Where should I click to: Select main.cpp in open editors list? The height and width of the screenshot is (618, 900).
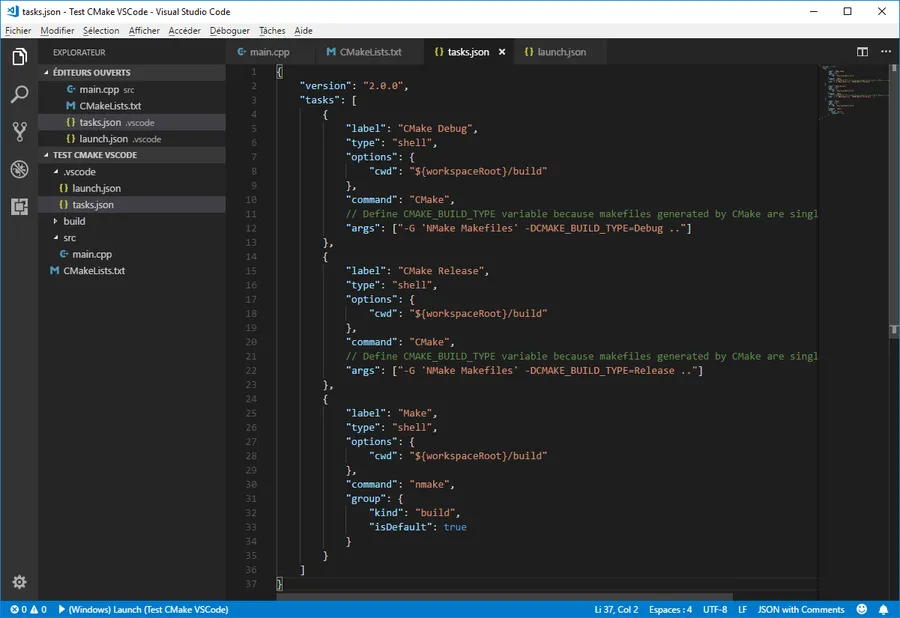tap(131, 89)
